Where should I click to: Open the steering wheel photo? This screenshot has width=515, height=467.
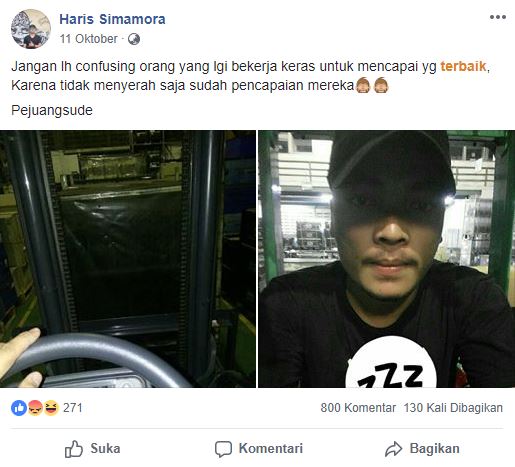click(128, 259)
